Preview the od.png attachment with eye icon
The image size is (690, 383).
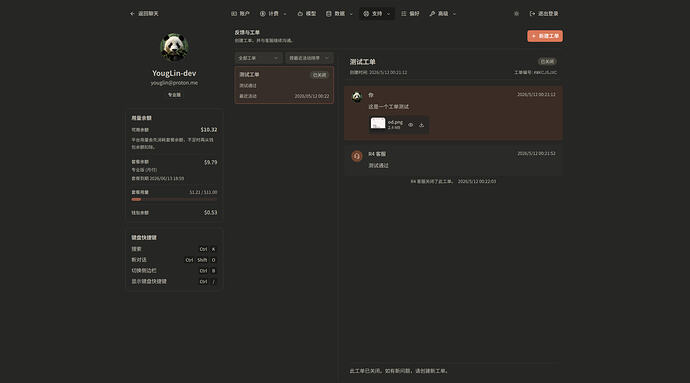(x=411, y=125)
